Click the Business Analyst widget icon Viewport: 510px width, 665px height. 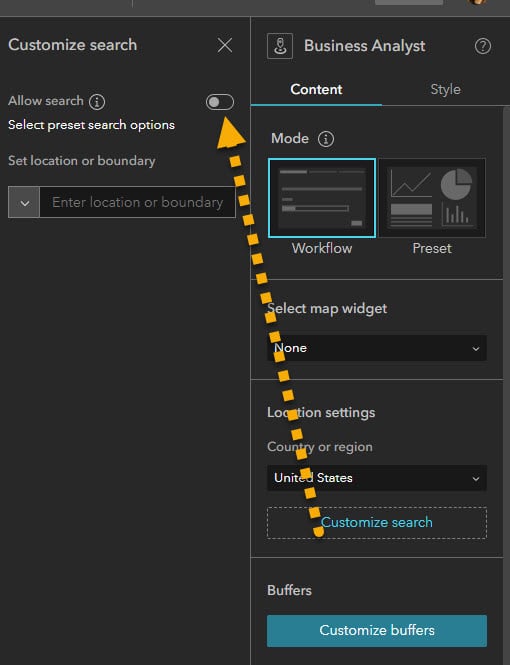(x=280, y=46)
